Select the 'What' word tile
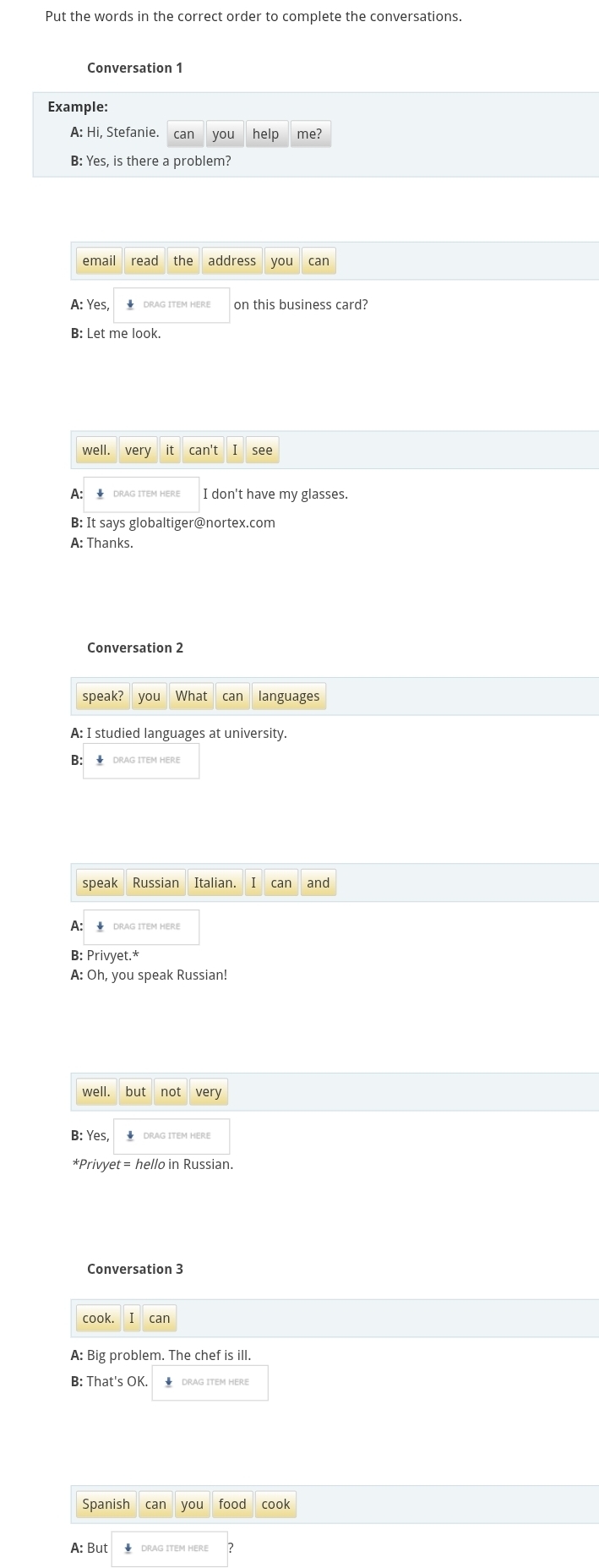The width and height of the screenshot is (599, 1568). (191, 697)
